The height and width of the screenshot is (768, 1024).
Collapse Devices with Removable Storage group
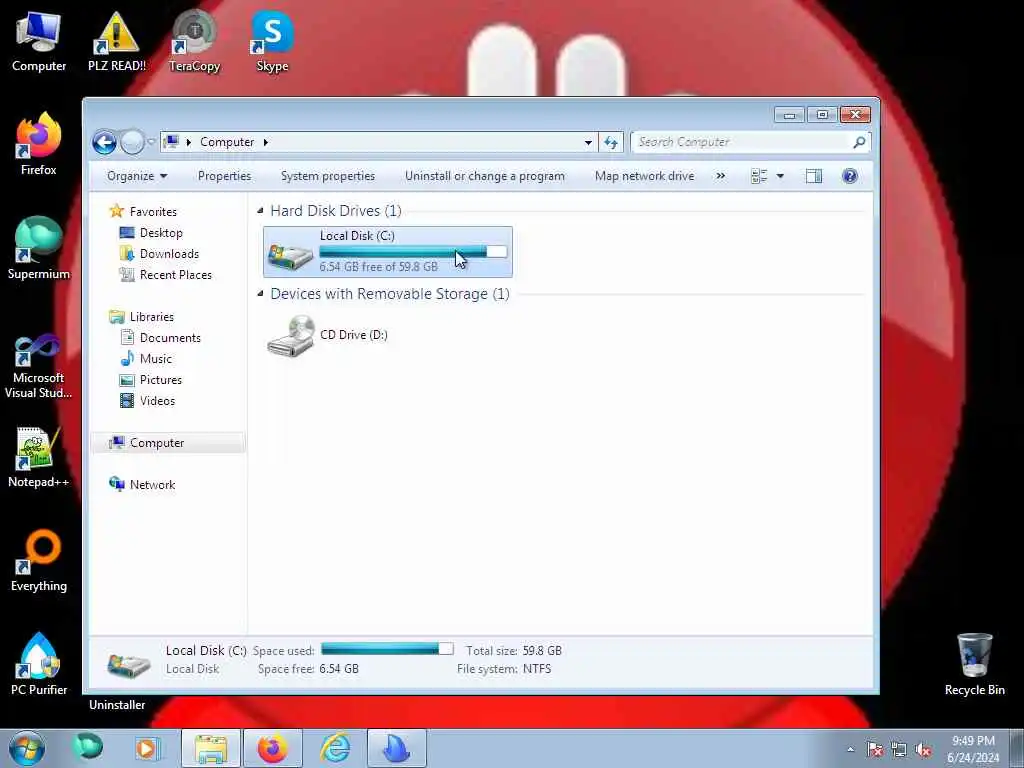point(261,293)
